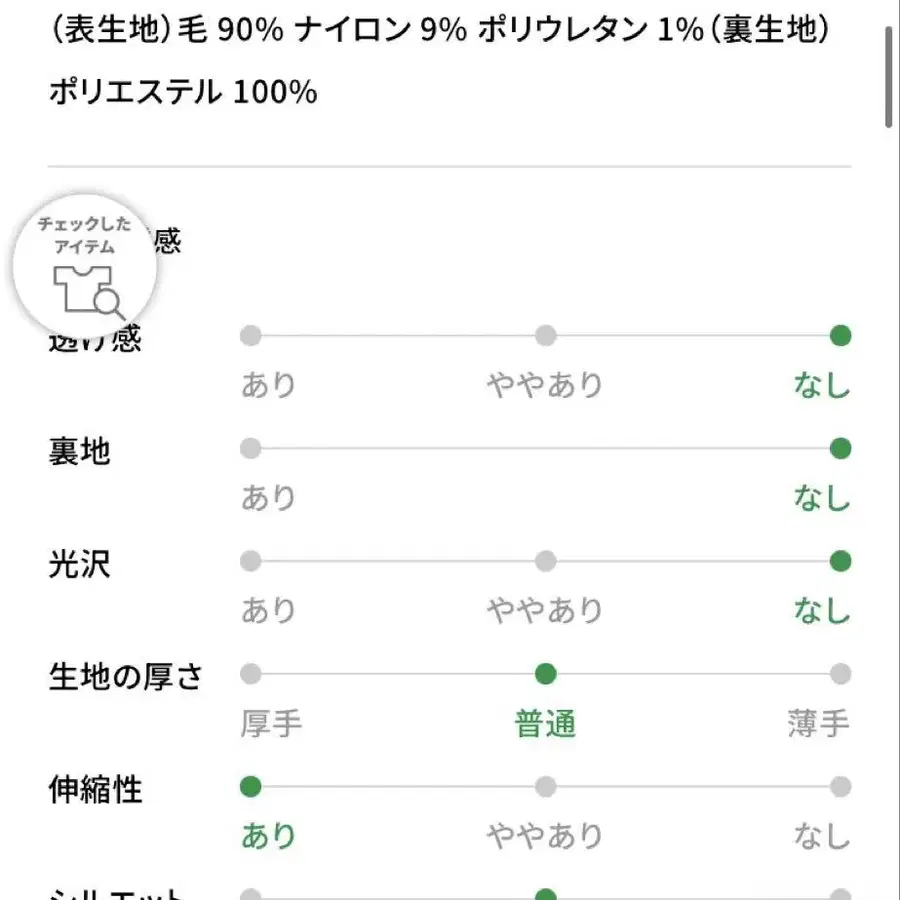Click the green 生地の厚さ '普通' dot

coord(545,674)
